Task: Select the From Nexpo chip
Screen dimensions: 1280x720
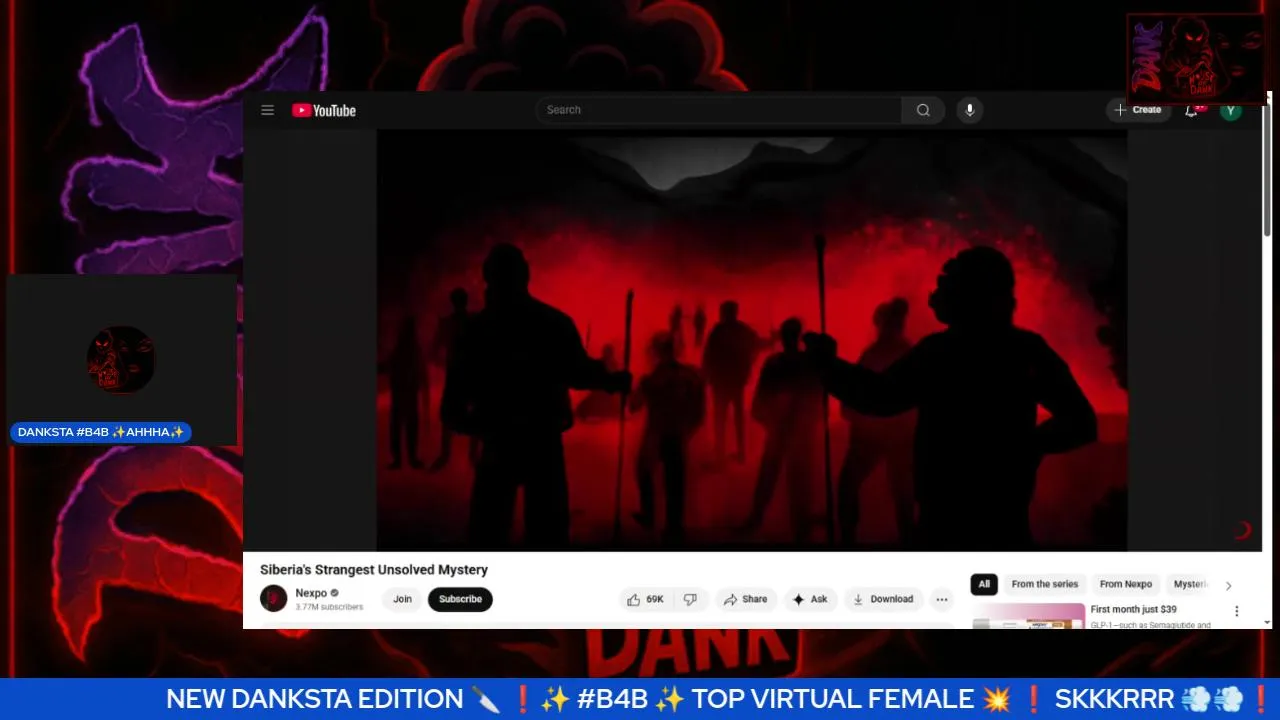Action: (x=1126, y=584)
